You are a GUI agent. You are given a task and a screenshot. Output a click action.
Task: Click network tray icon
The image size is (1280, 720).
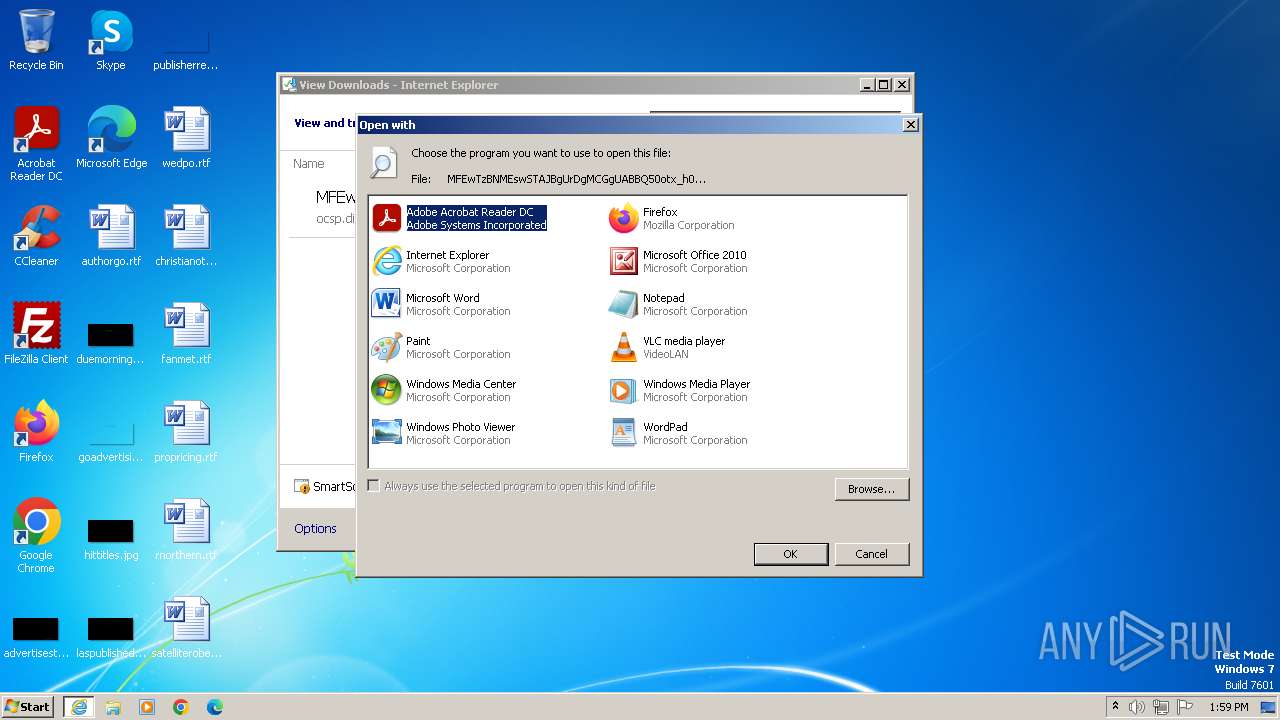[1161, 707]
